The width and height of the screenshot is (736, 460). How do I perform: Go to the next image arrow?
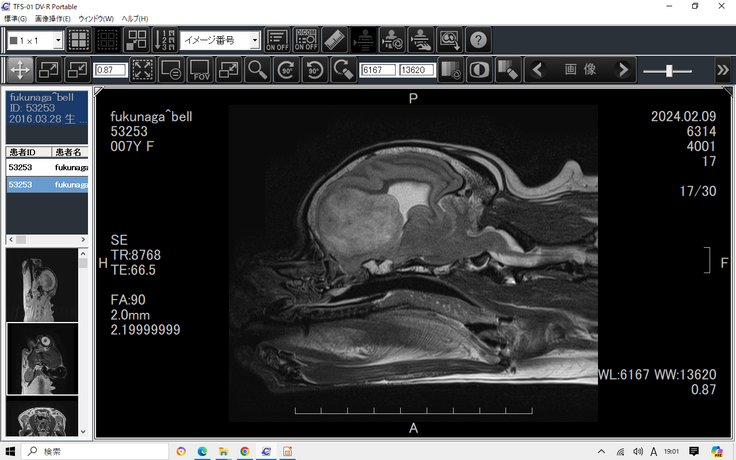623,70
